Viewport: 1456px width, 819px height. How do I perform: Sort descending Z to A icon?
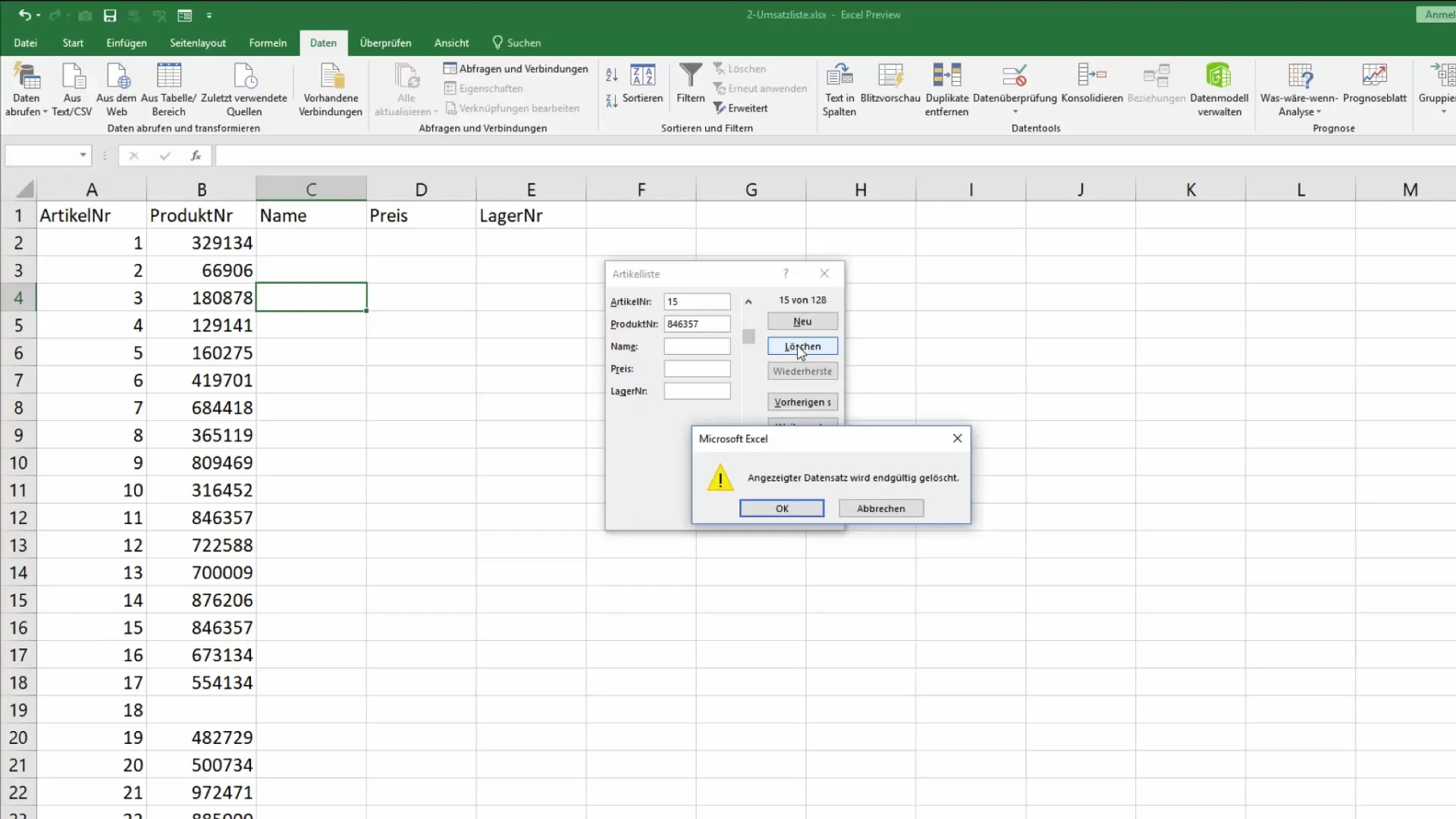tap(612, 100)
